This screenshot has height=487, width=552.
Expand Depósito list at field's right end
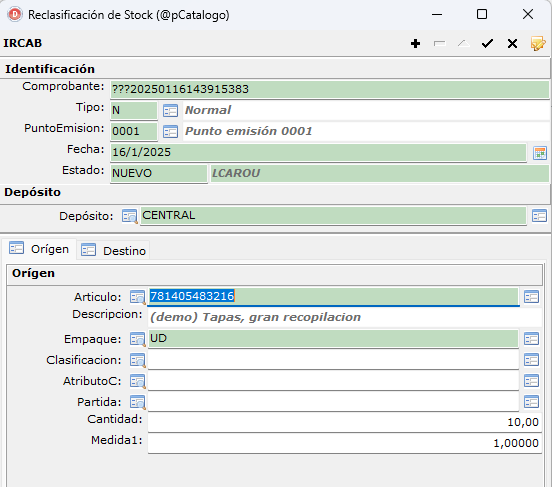(x=539, y=216)
